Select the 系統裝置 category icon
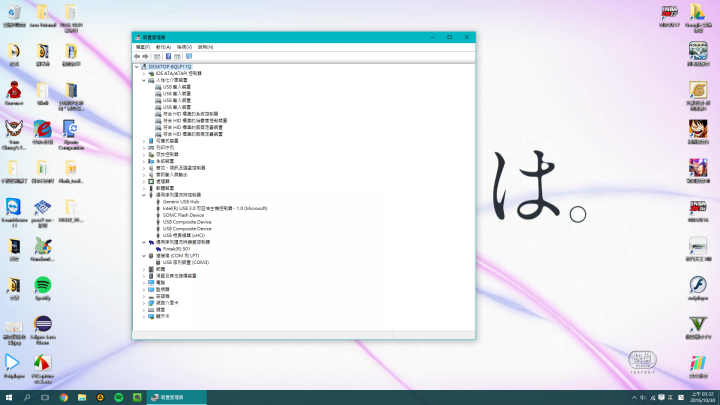The height and width of the screenshot is (405, 720). click(151, 161)
